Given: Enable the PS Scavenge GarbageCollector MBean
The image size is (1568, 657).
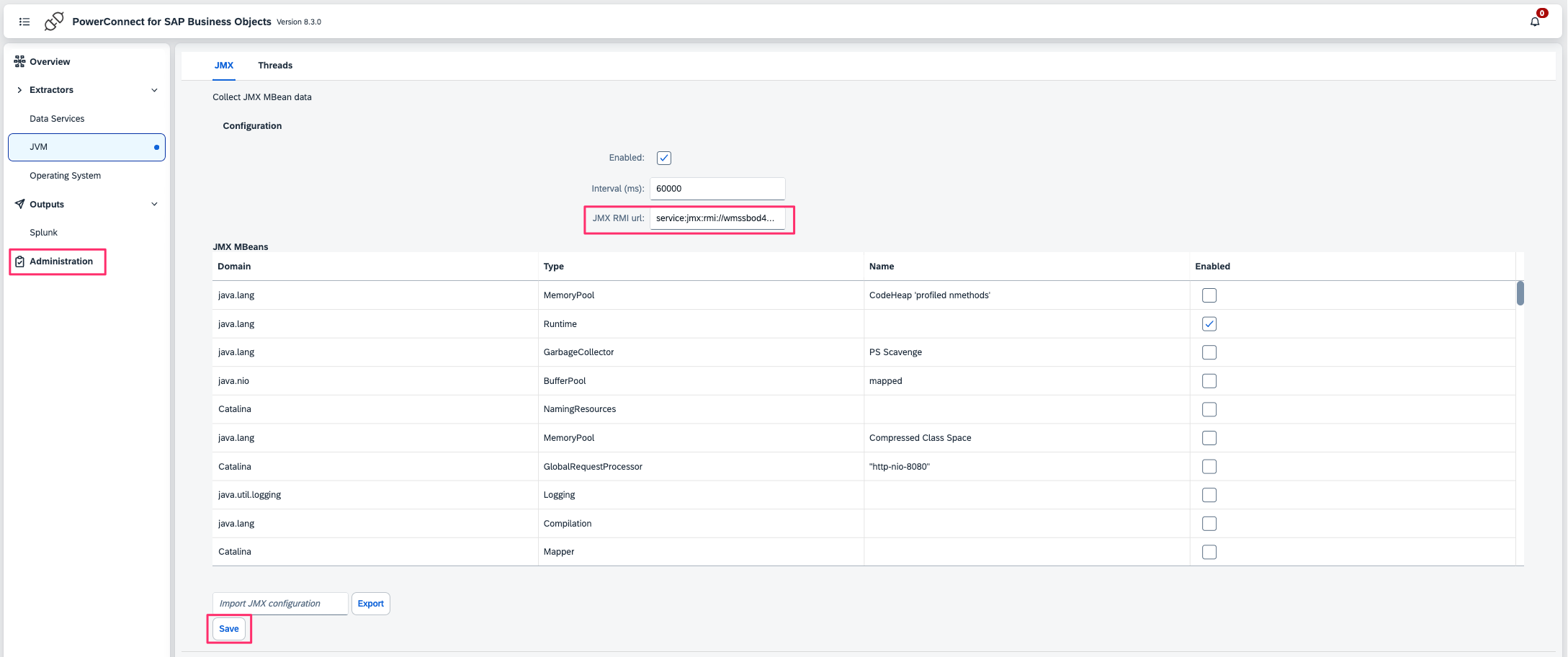Looking at the screenshot, I should click(x=1209, y=352).
